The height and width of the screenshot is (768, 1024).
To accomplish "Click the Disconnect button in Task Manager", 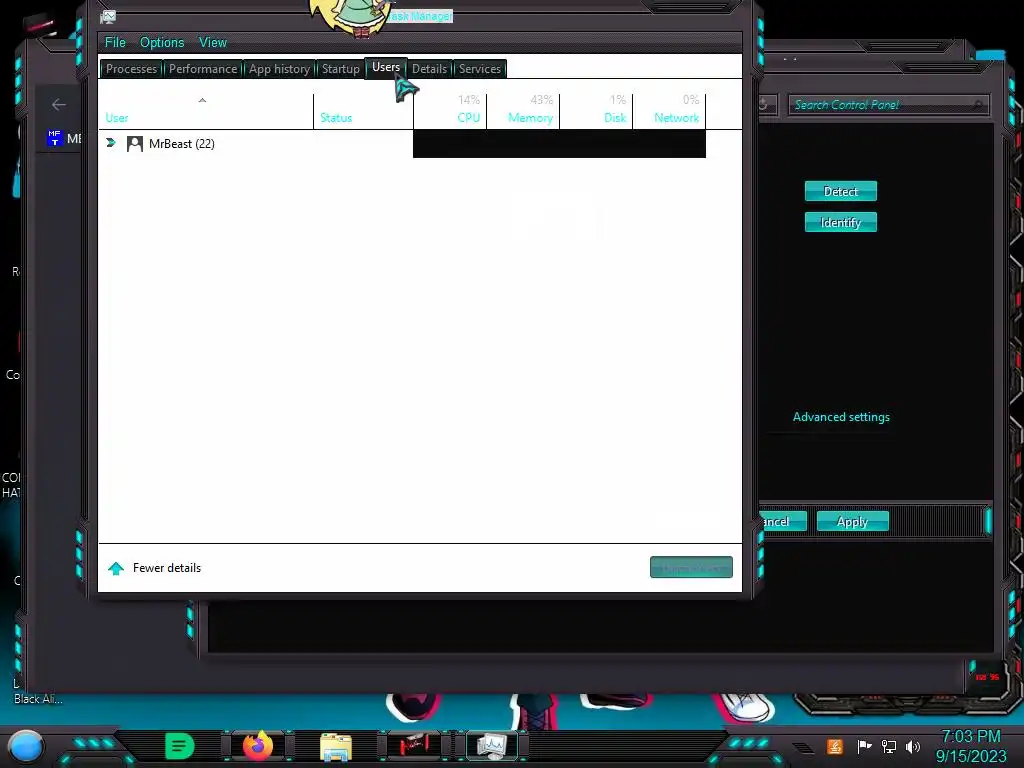I will coord(691,568).
